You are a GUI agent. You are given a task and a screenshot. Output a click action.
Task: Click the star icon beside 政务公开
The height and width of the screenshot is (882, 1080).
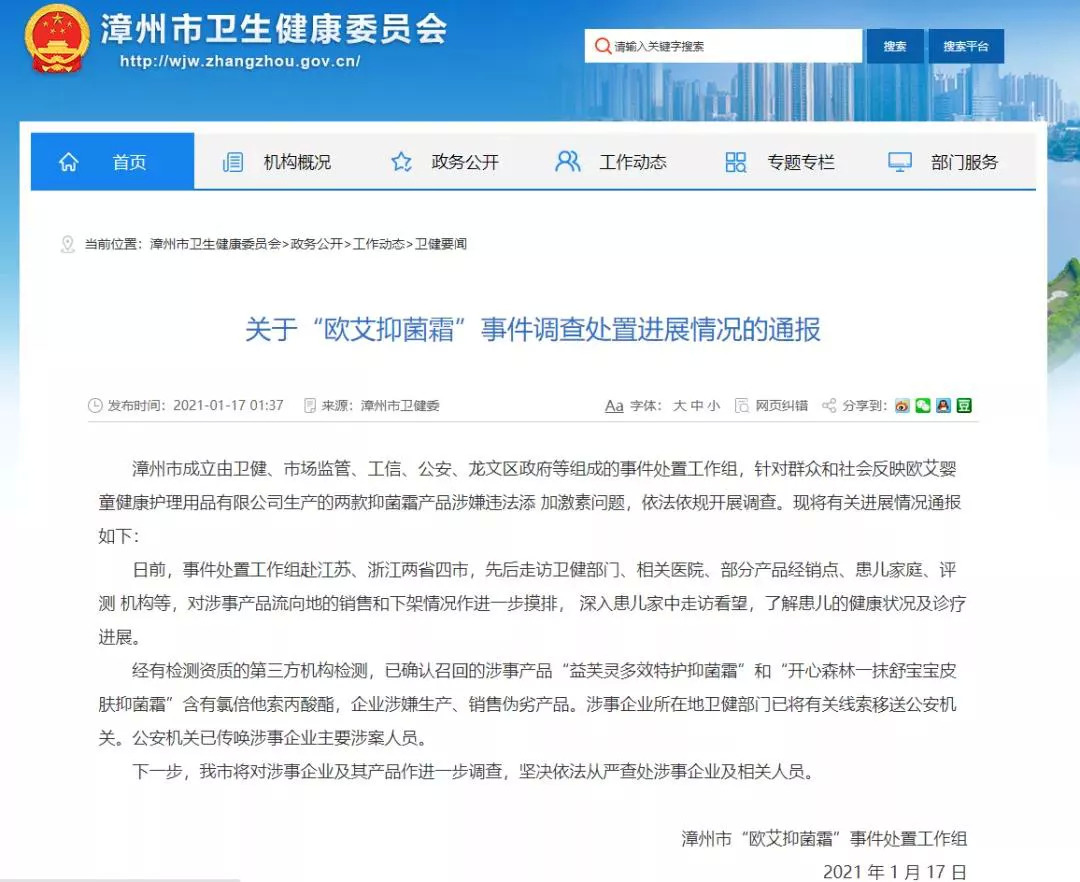pos(402,162)
